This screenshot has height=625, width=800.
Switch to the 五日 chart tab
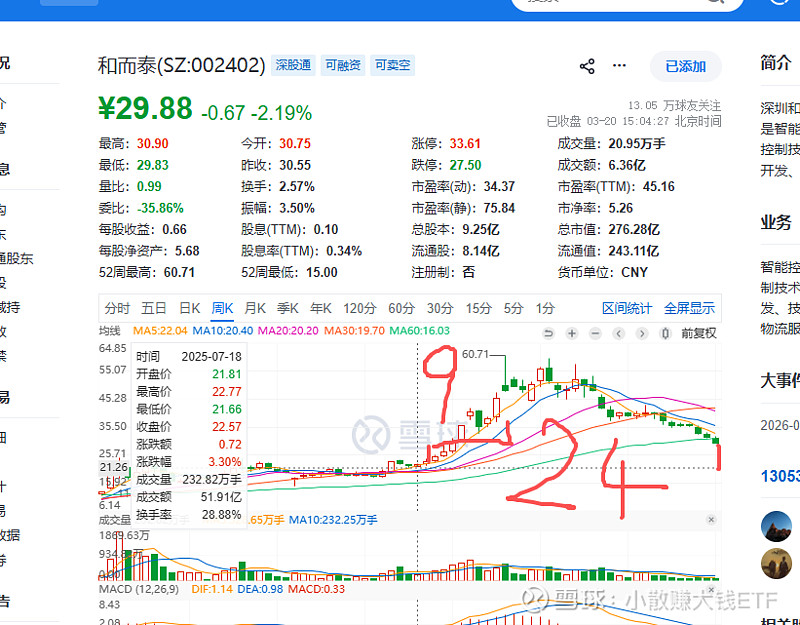pos(154,308)
